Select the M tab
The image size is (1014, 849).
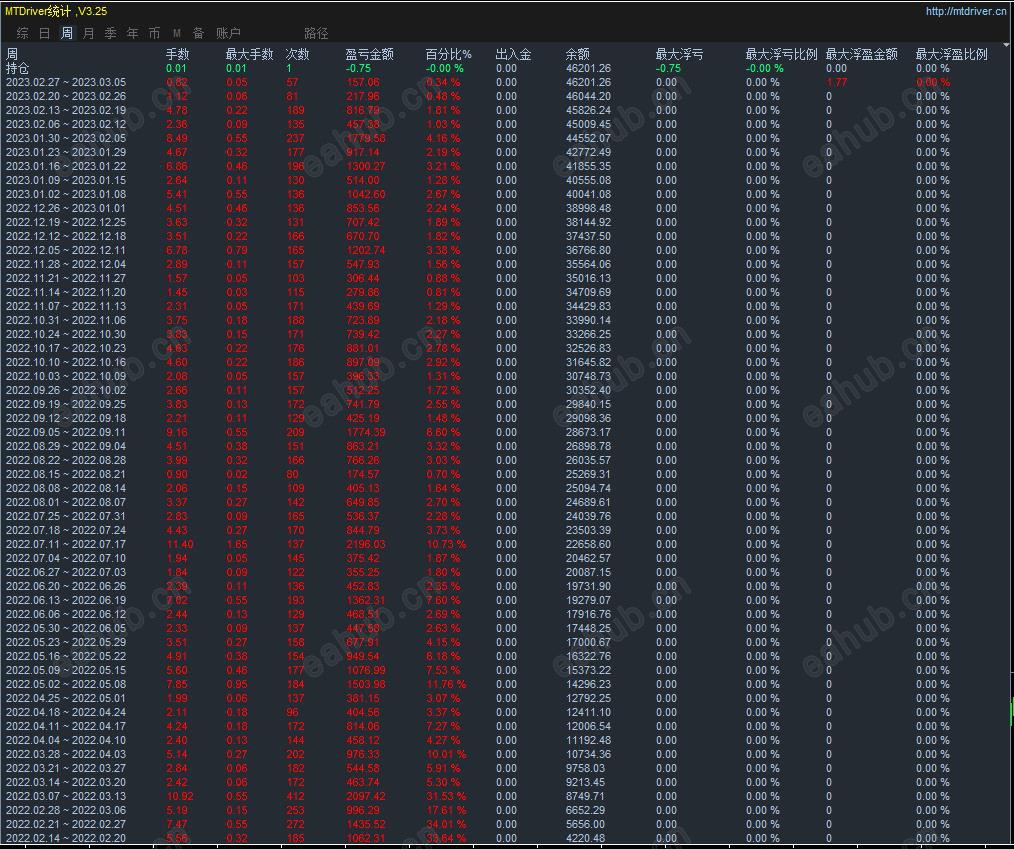coord(177,33)
